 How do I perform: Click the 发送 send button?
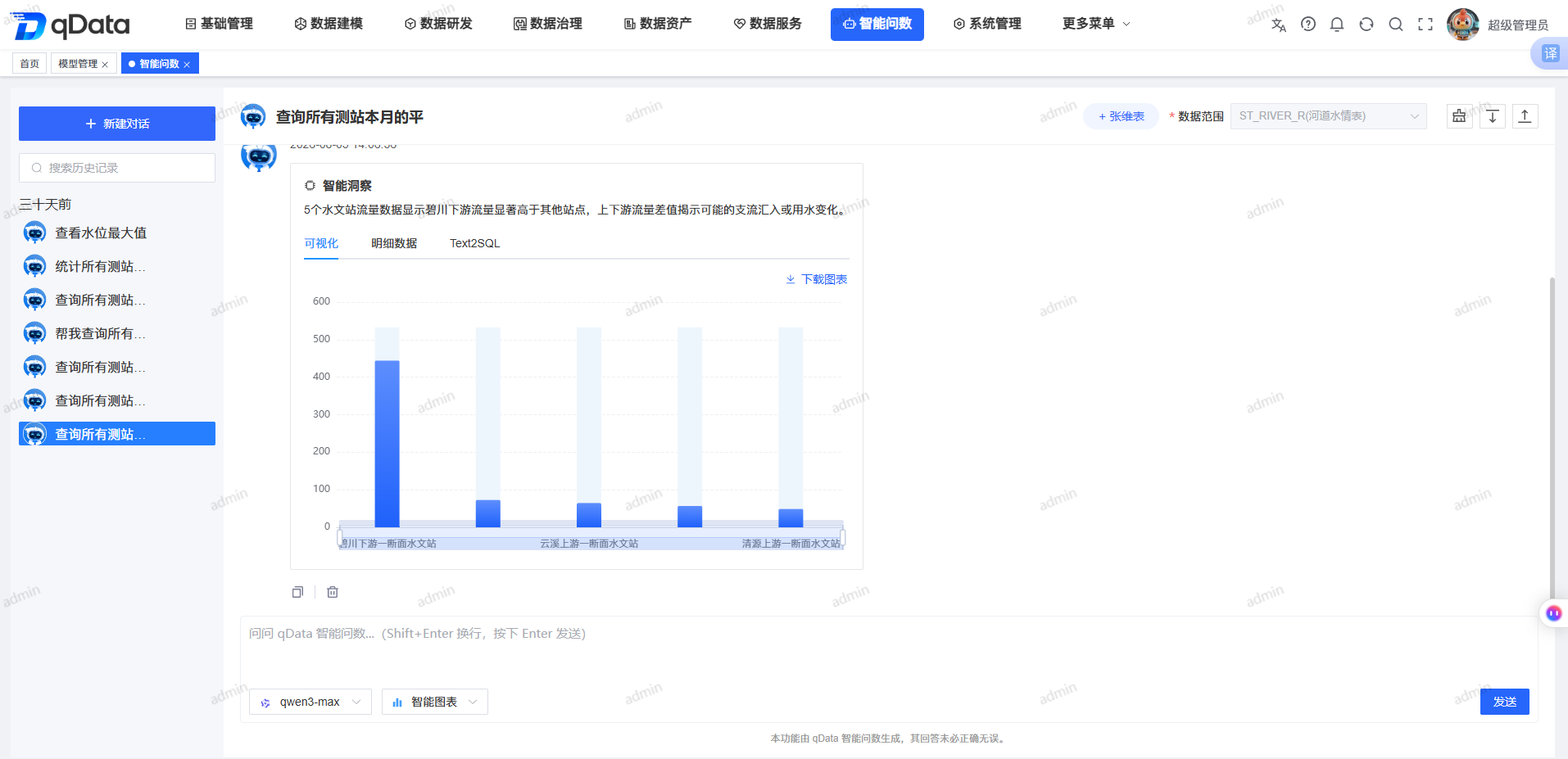[1504, 702]
